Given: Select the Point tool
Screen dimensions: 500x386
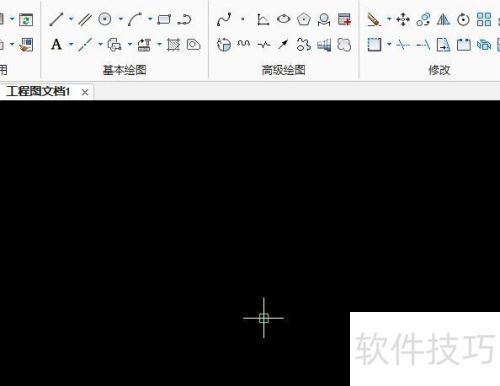Looking at the screenshot, I should (x=243, y=19).
